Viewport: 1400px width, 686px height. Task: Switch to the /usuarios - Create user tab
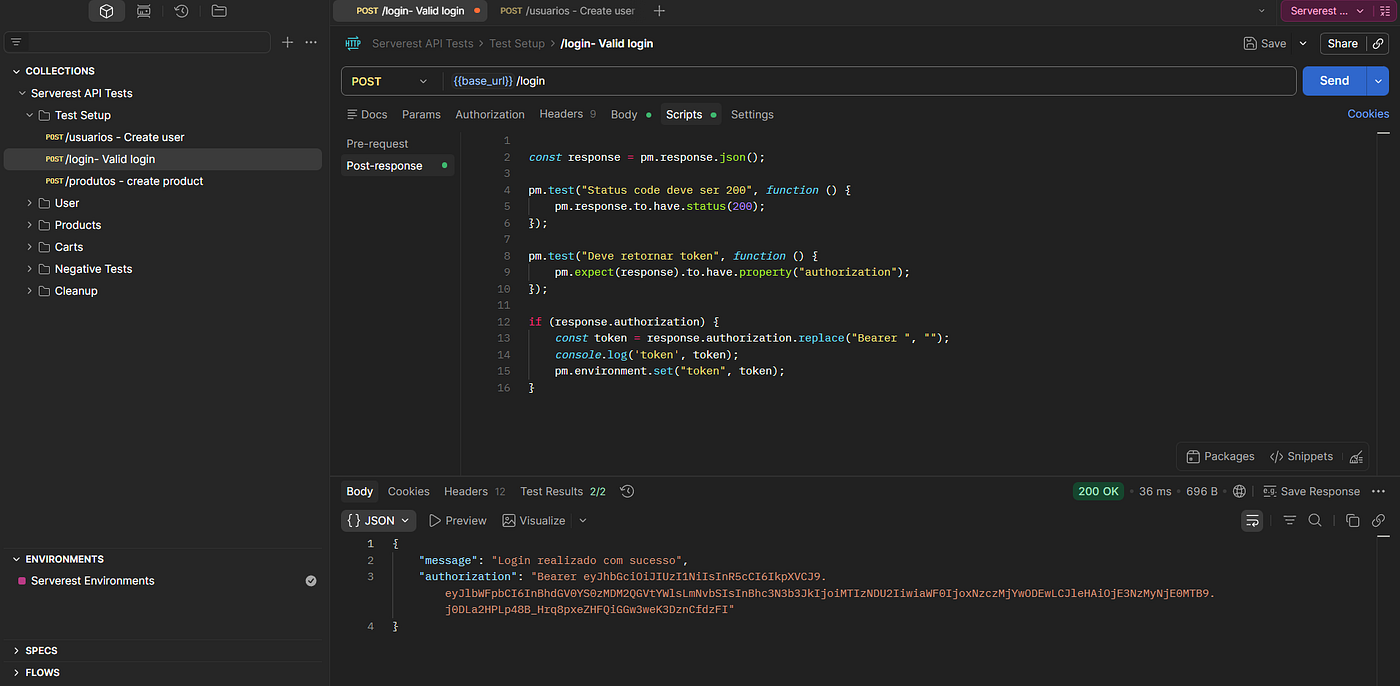point(567,11)
